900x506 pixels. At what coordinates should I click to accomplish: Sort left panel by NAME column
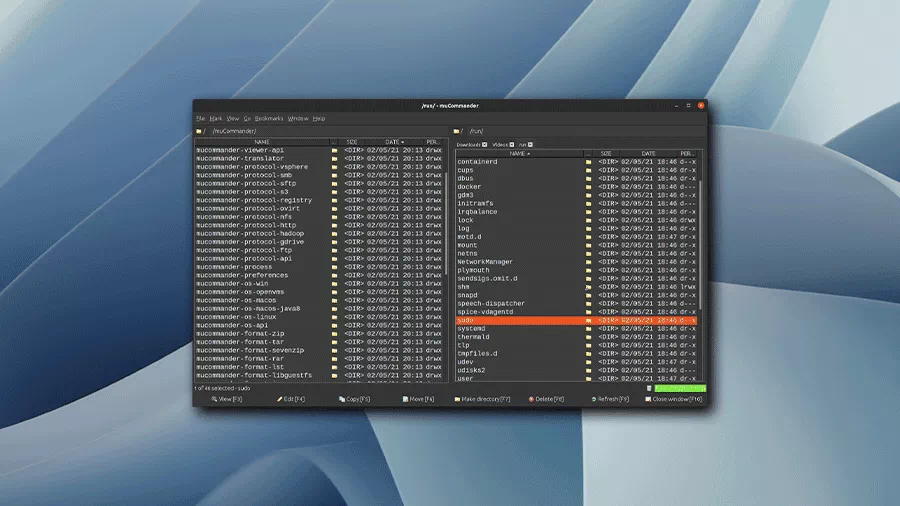pos(262,142)
